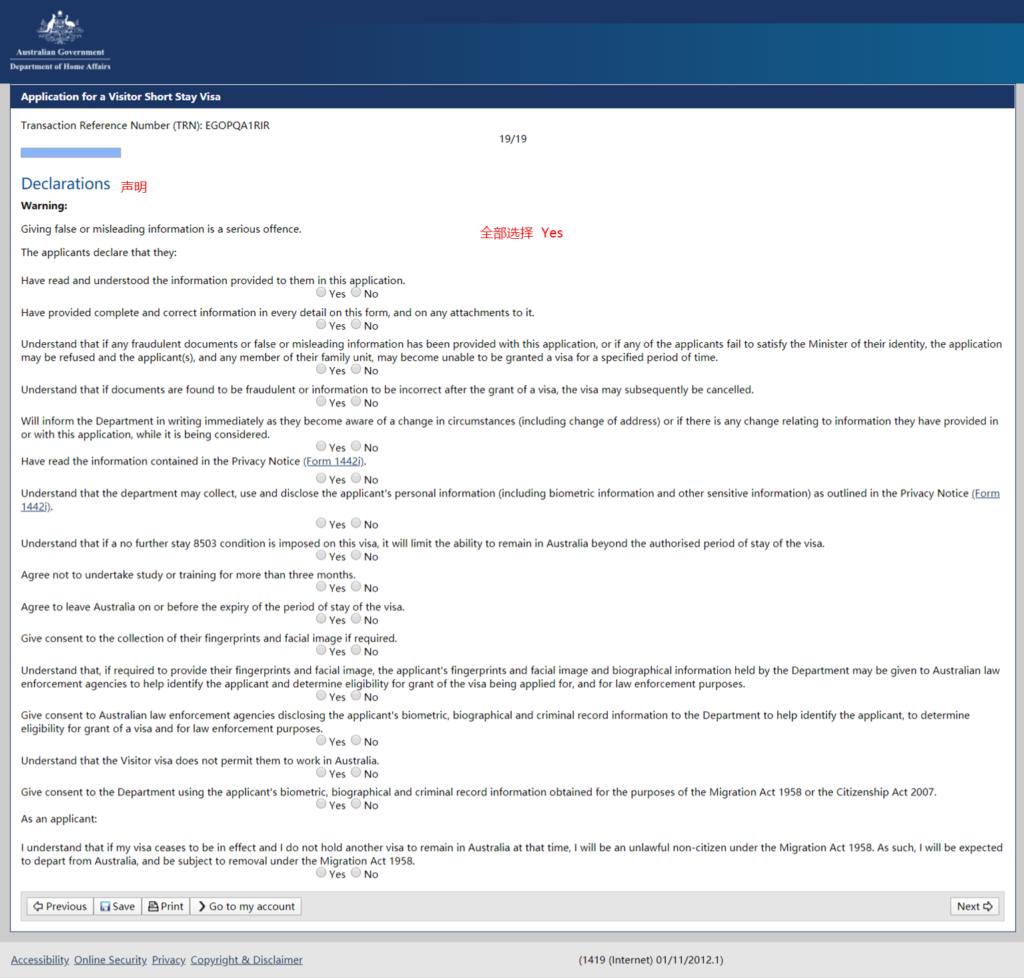This screenshot has height=978, width=1024.
Task: Select Yes for 'Have read the Privacy Notice'
Action: (x=321, y=478)
